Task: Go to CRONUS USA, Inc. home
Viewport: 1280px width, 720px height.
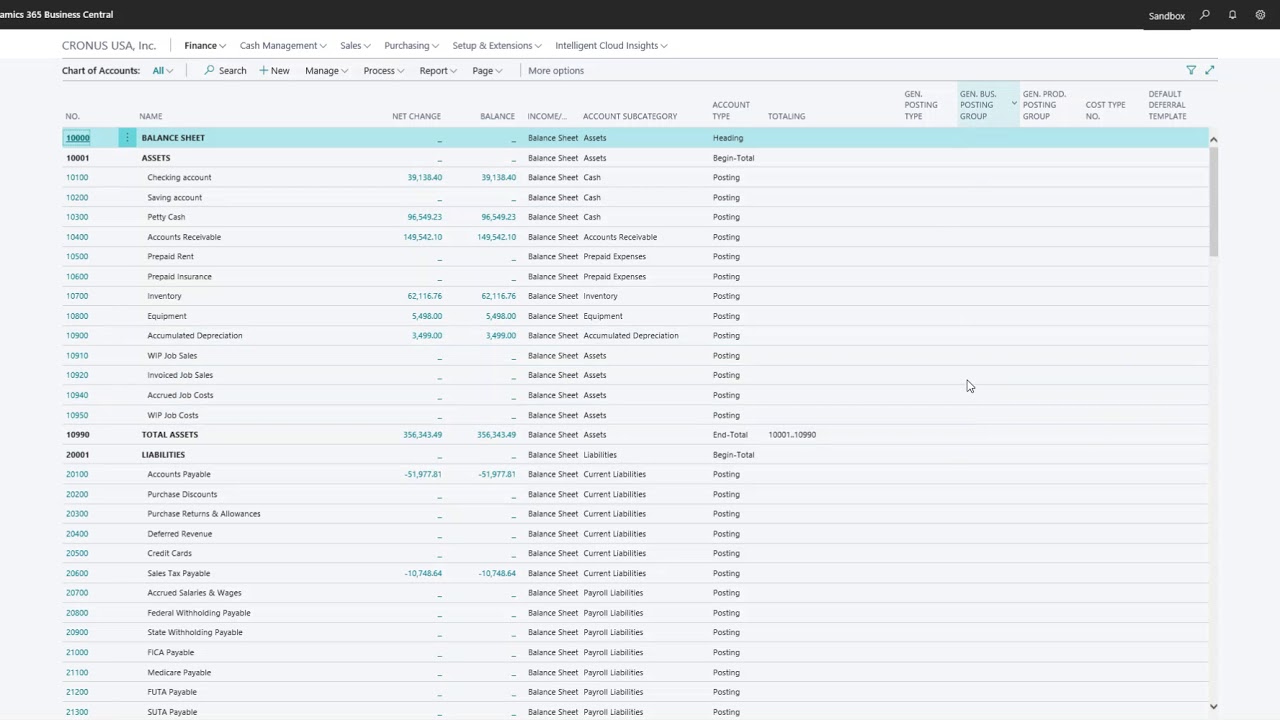Action: (x=109, y=46)
